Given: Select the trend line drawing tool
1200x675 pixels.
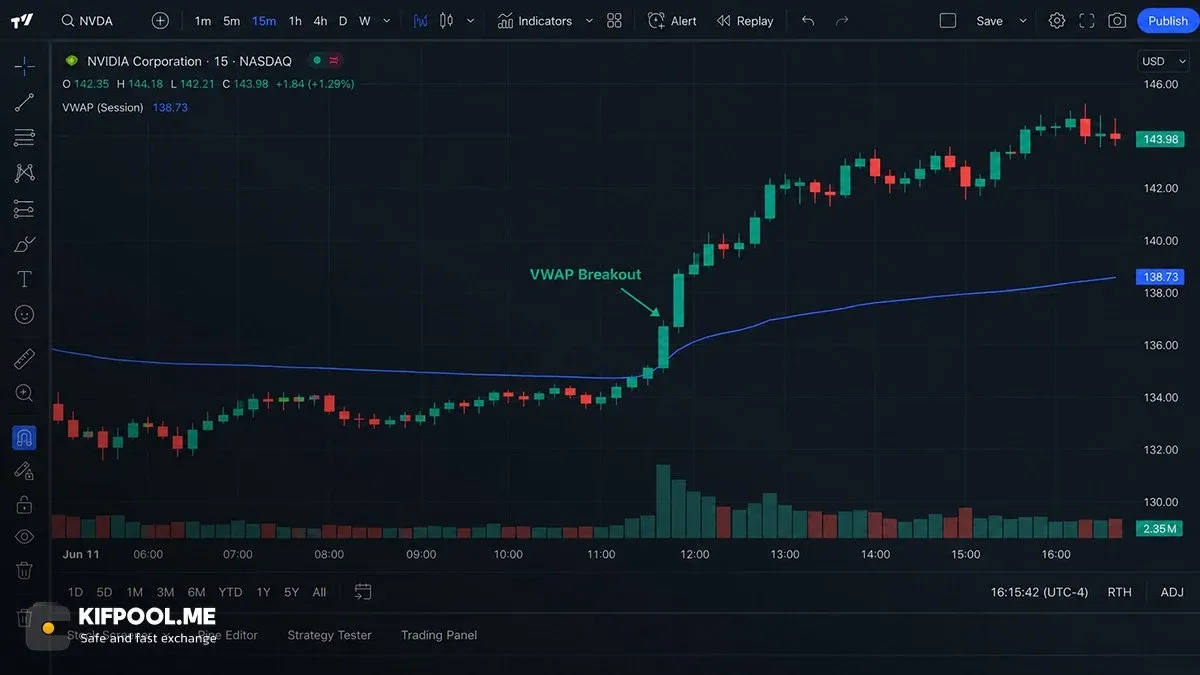Looking at the screenshot, I should coord(24,102).
